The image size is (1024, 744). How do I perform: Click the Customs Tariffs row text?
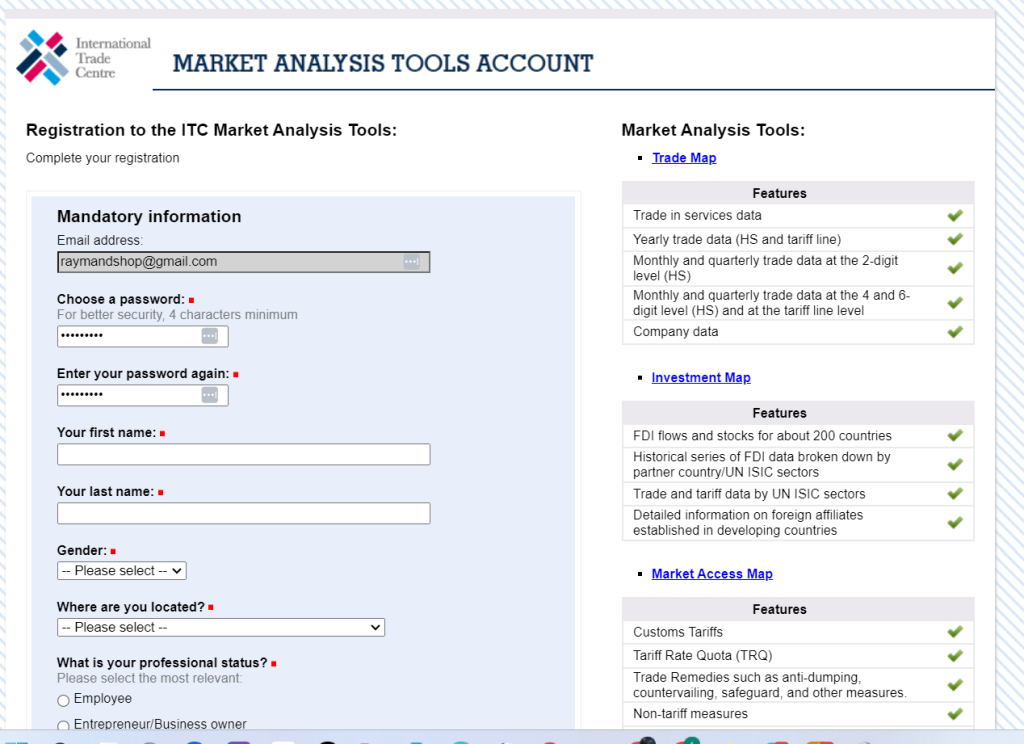[x=678, y=632]
